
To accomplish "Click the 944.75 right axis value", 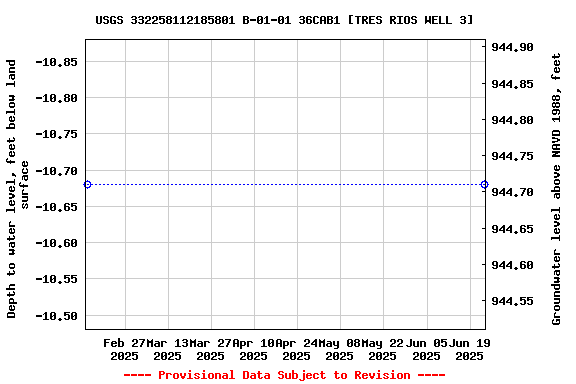I will (x=512, y=156).
